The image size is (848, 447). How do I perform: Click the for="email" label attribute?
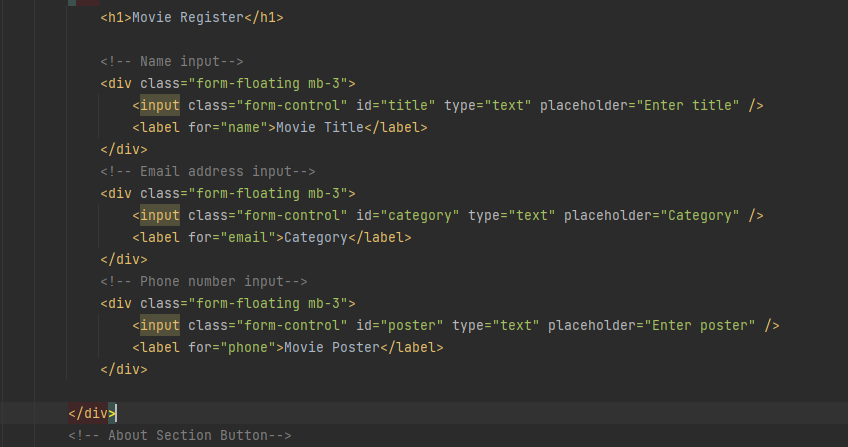pos(232,238)
